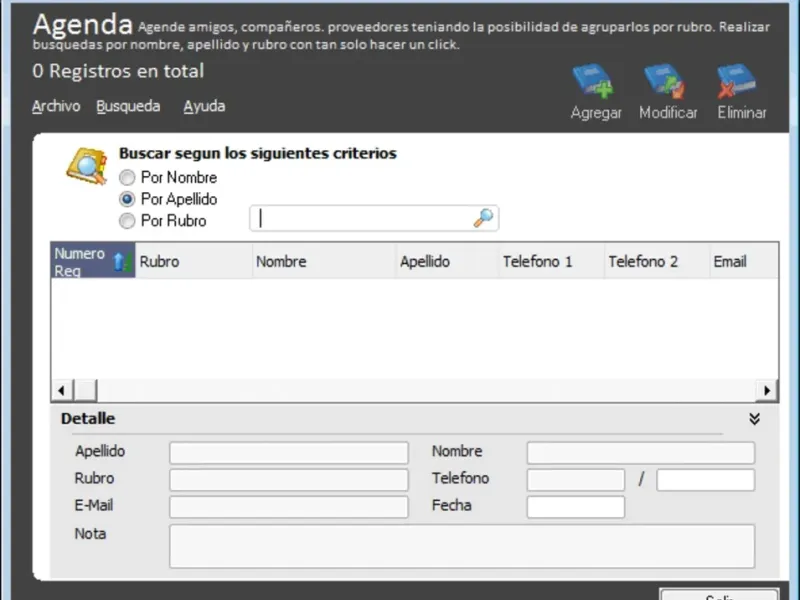Image resolution: width=800 pixels, height=600 pixels.
Task: Select the Por Nombre radio button
Action: (127, 178)
